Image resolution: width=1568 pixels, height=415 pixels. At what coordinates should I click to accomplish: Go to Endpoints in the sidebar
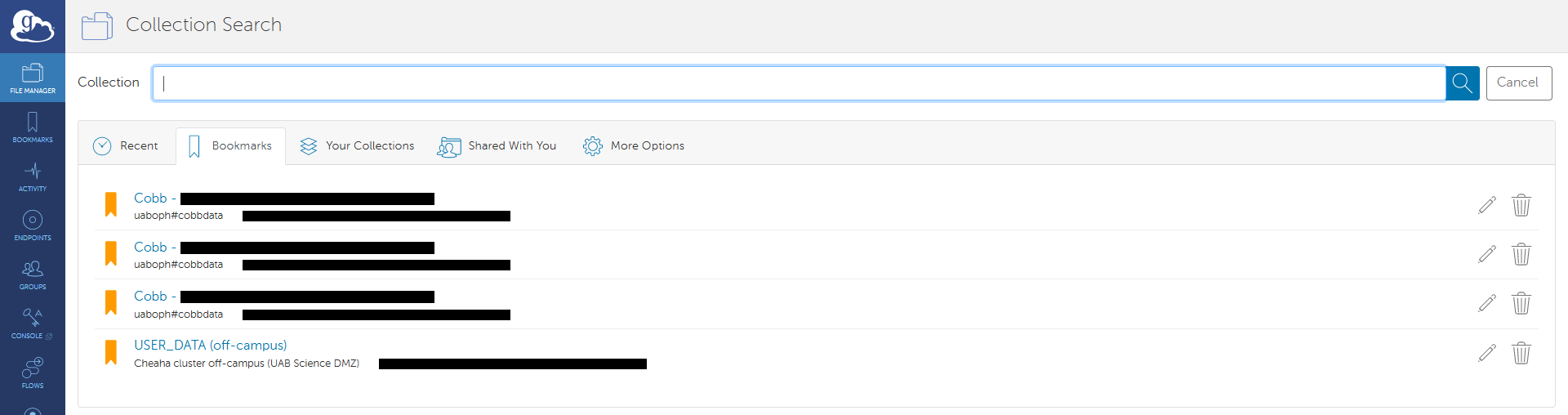pyautogui.click(x=33, y=225)
